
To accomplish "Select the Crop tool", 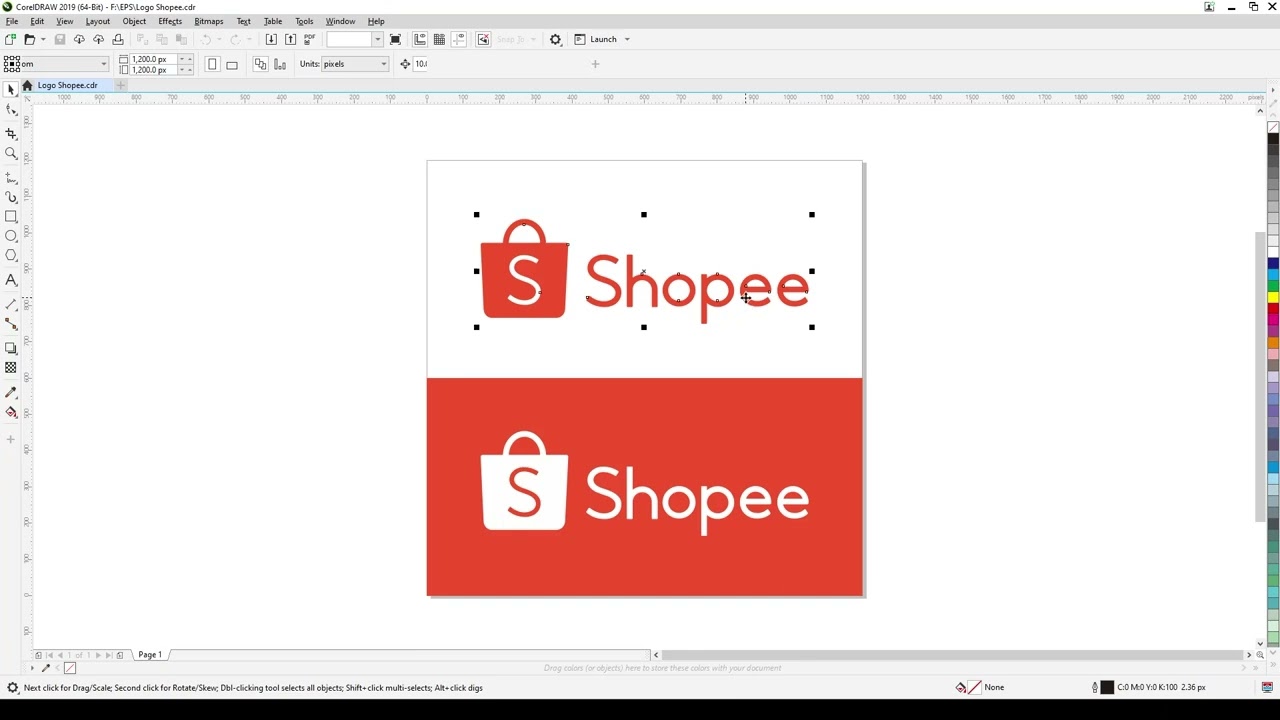I will (11, 133).
